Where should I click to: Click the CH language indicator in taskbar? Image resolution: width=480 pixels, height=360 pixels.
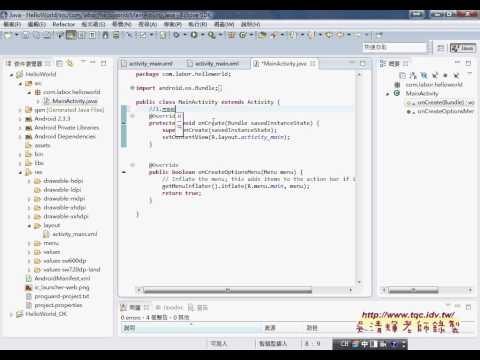344,344
